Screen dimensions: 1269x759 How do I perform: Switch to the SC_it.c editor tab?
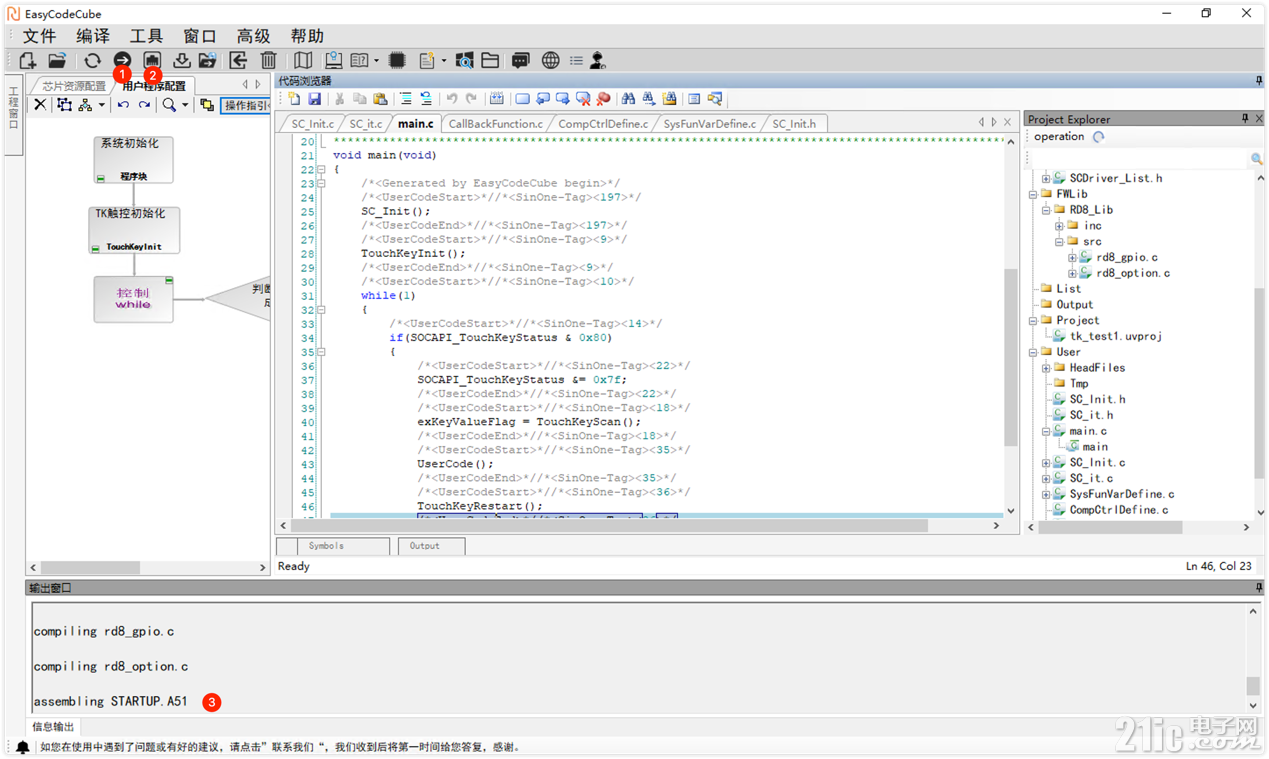[x=365, y=124]
